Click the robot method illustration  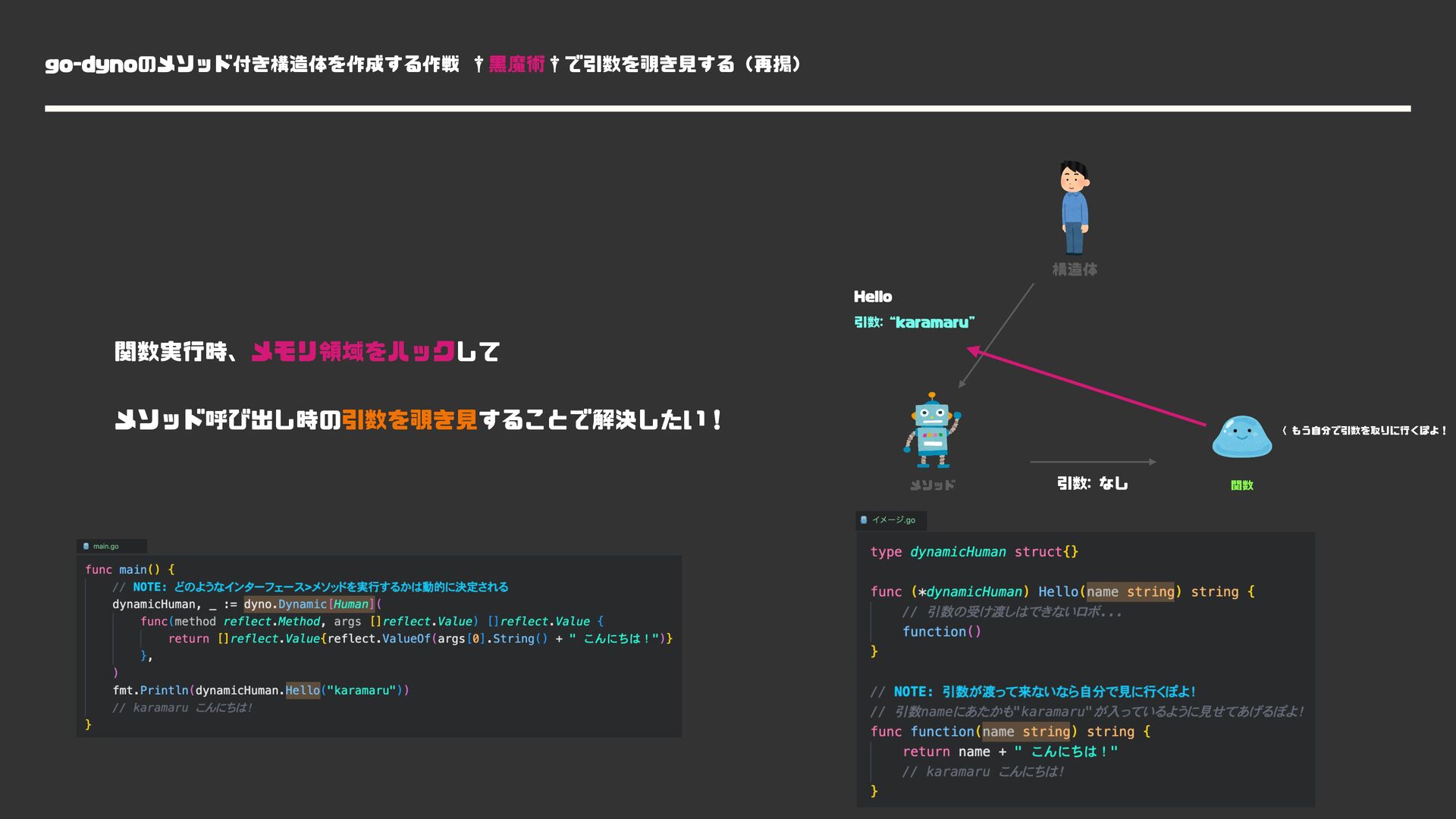click(932, 430)
